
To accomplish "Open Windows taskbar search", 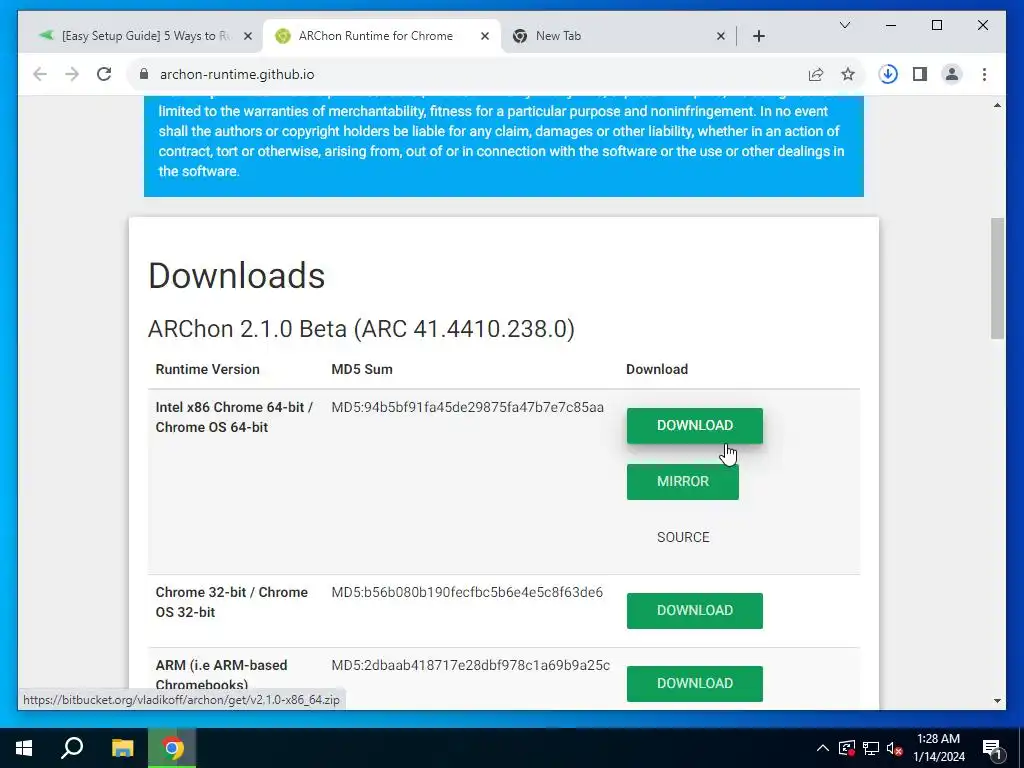I will (x=72, y=748).
